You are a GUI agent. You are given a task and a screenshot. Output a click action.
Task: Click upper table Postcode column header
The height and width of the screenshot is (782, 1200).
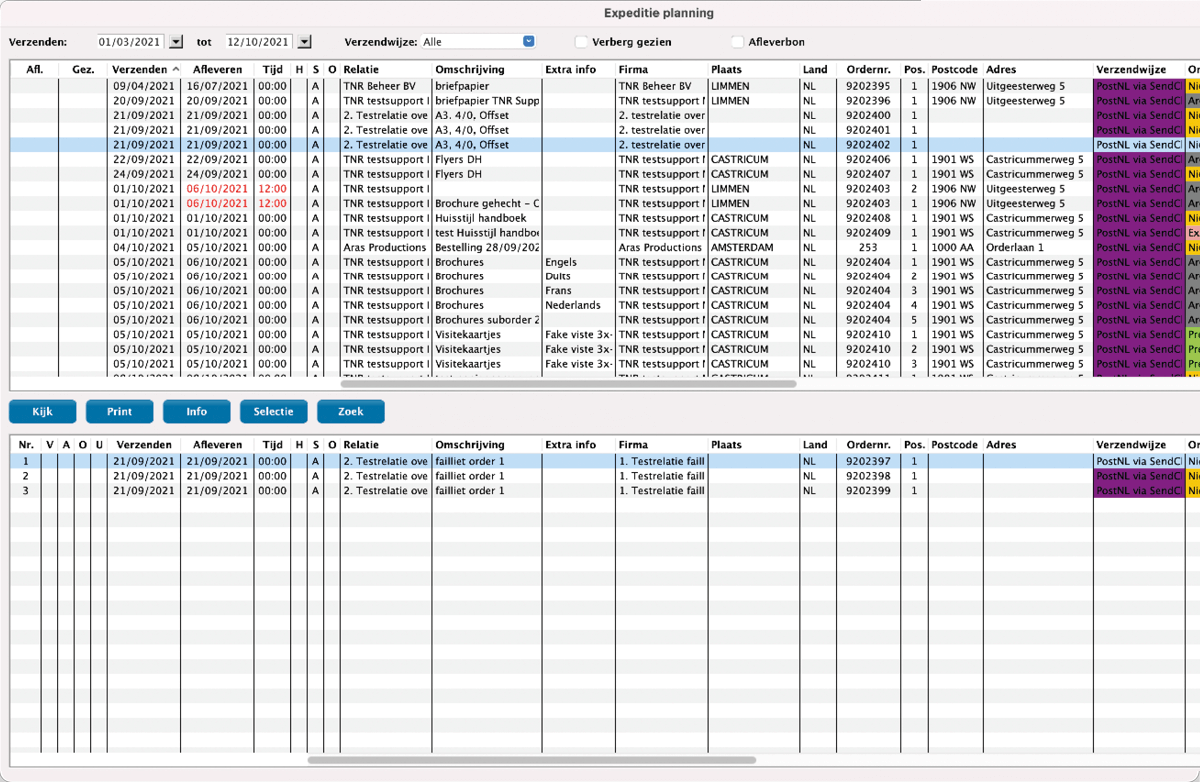pyautogui.click(x=955, y=70)
